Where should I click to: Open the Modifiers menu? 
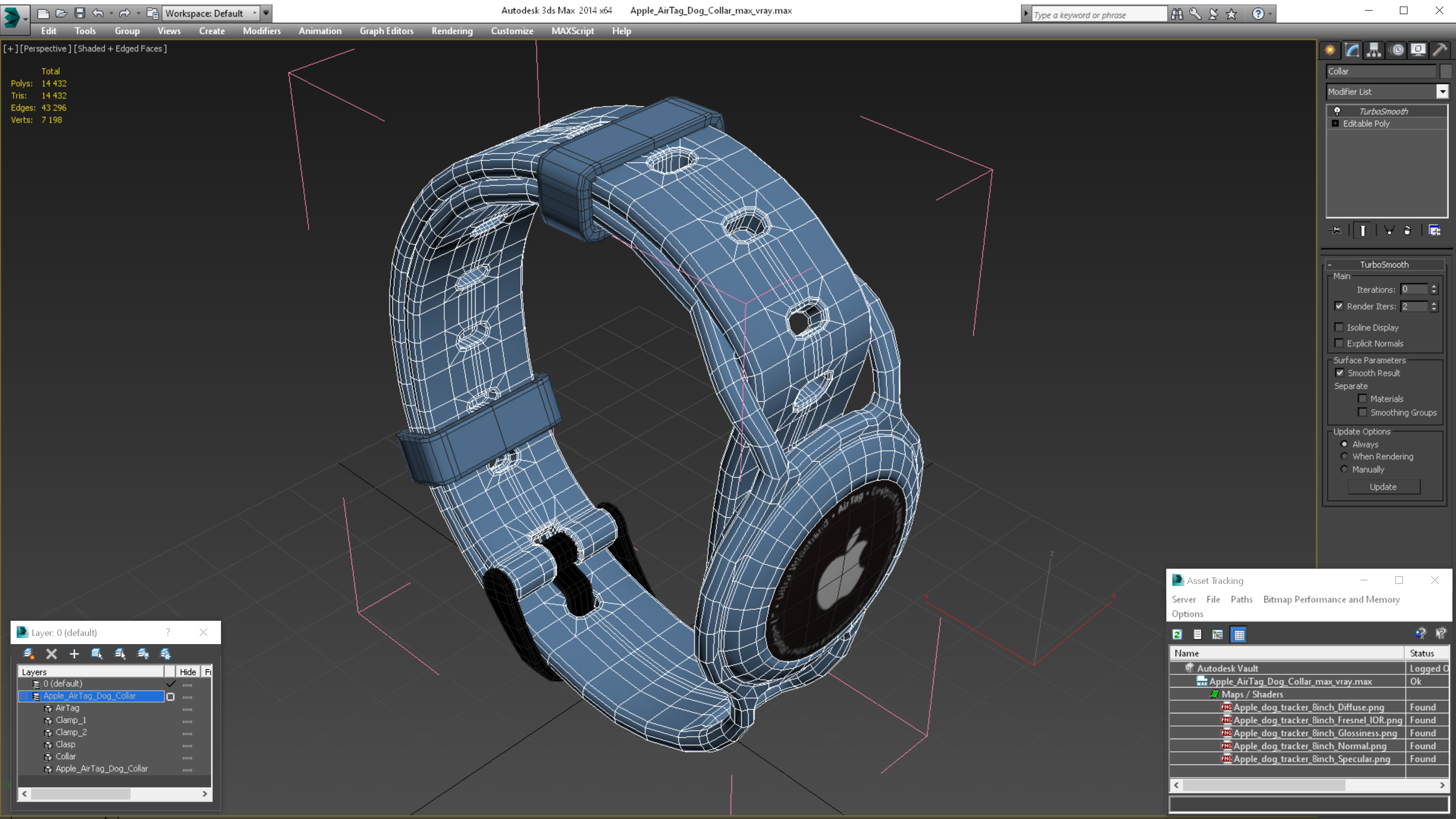point(262,31)
